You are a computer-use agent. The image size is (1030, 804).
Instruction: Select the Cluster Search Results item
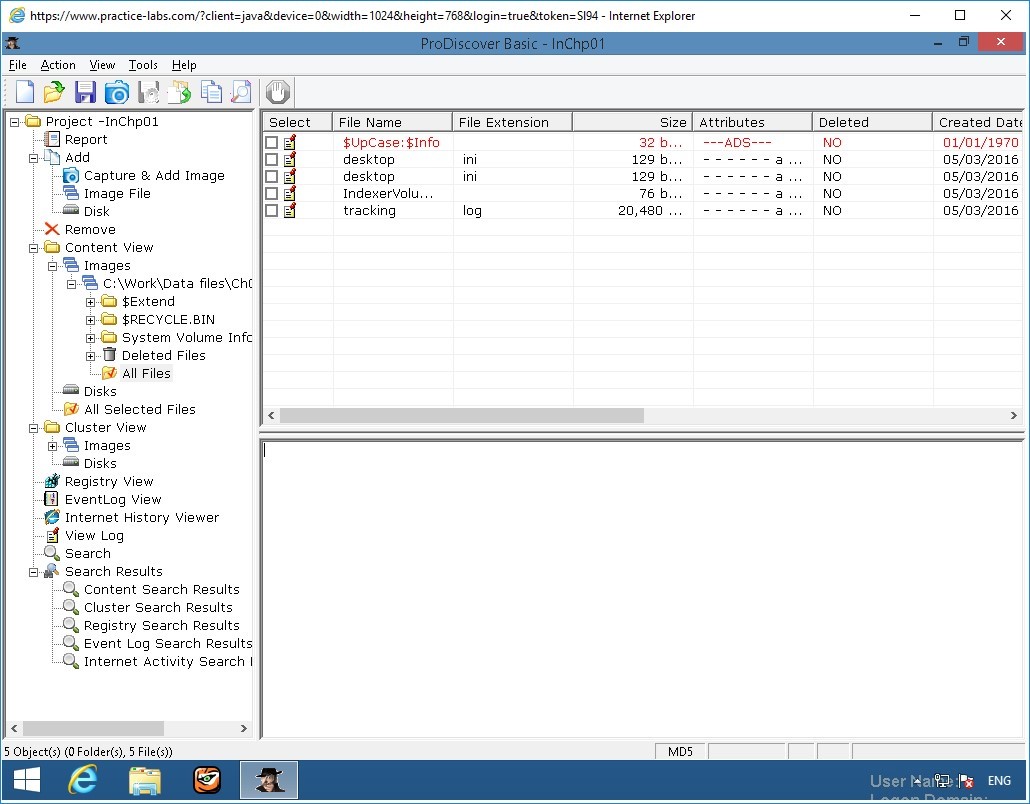(x=158, y=608)
